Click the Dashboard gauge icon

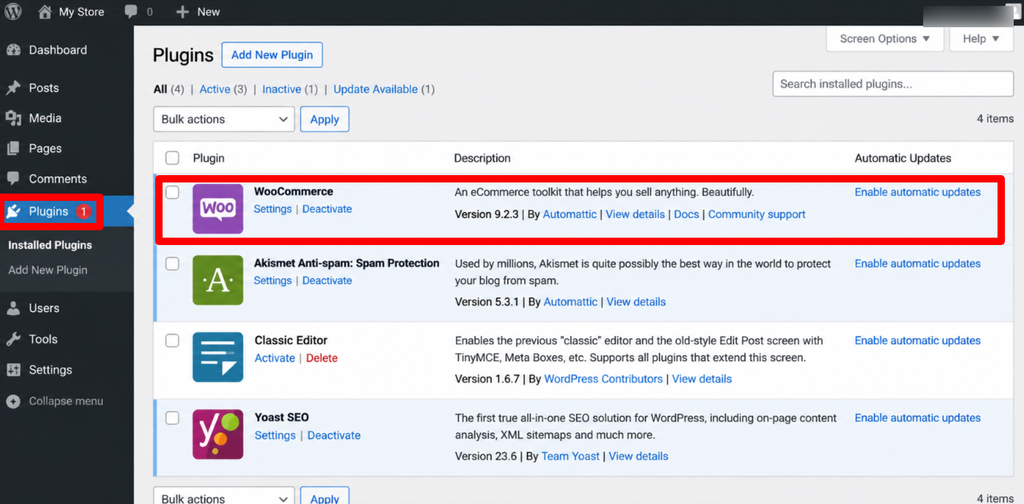(13, 50)
